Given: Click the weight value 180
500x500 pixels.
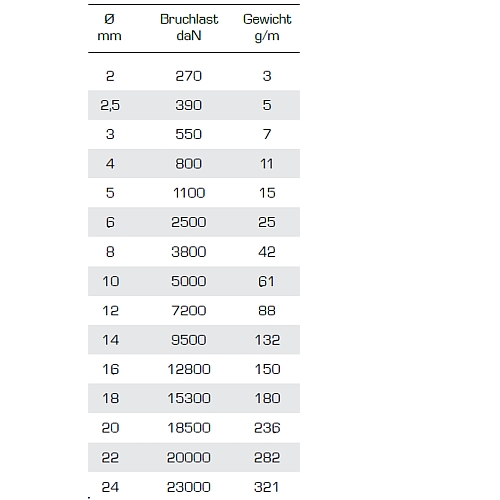Looking at the screenshot, I should click(x=267, y=398).
